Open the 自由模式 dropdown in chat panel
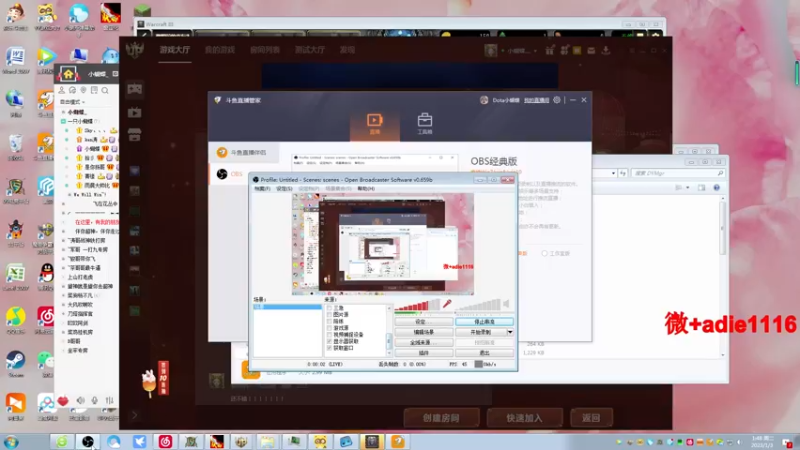 click(72, 102)
